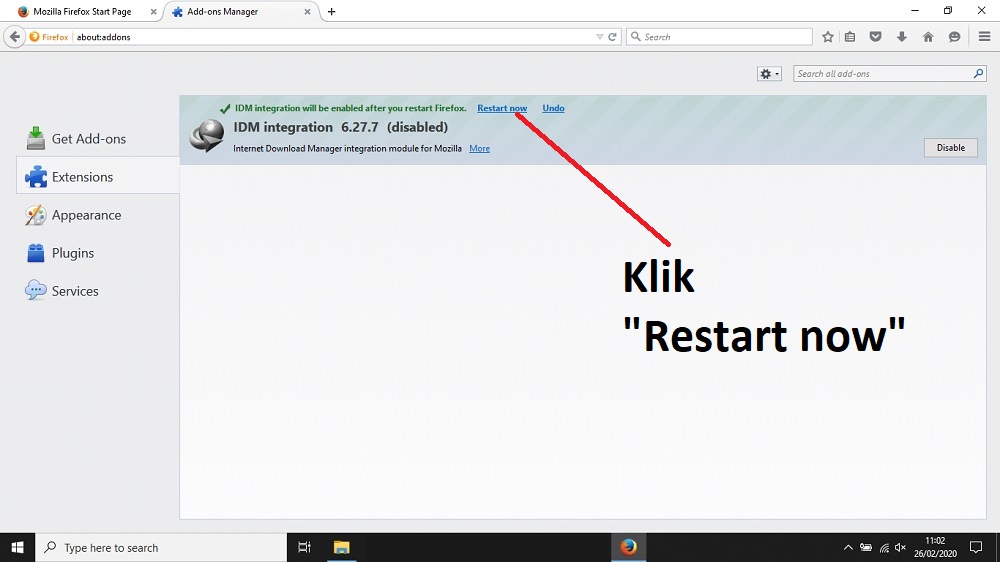1000x562 pixels.
Task: Open the Firefox hamburger menu
Action: tap(984, 37)
